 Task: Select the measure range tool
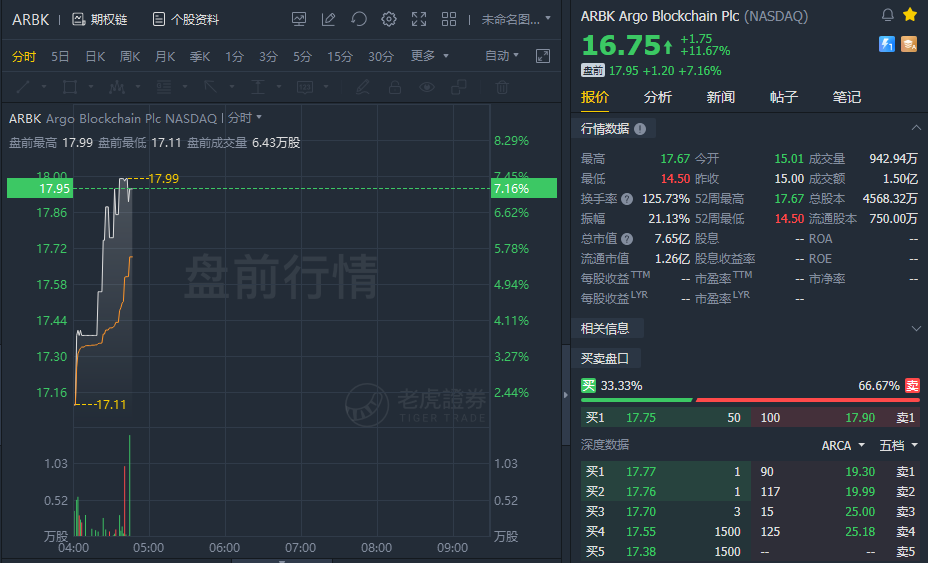pyautogui.click(x=304, y=88)
